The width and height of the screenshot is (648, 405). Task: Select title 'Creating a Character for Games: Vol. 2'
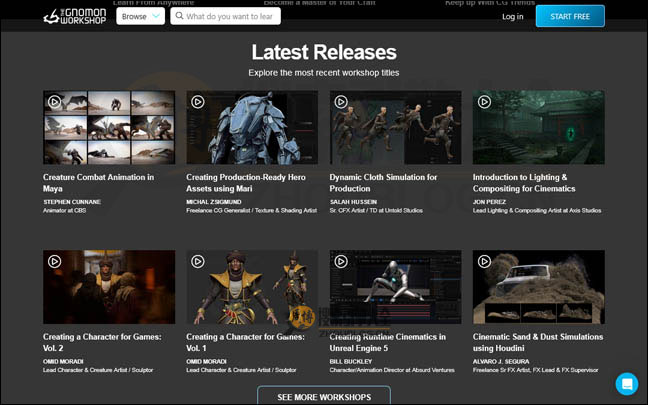click(102, 342)
